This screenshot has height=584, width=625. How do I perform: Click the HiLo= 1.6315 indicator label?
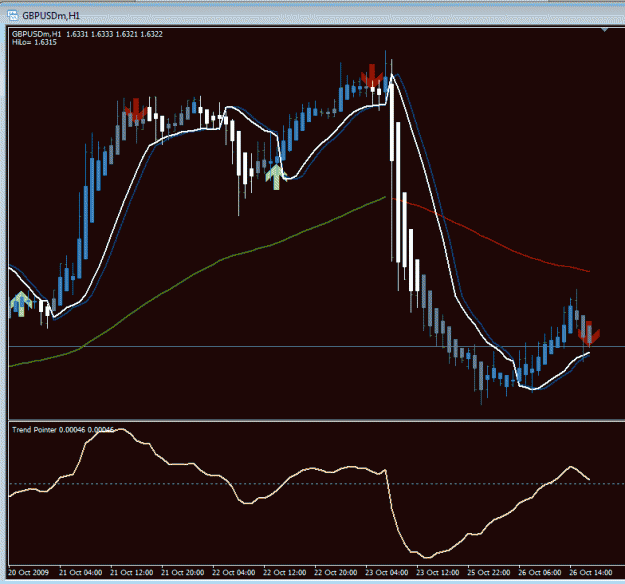34,42
